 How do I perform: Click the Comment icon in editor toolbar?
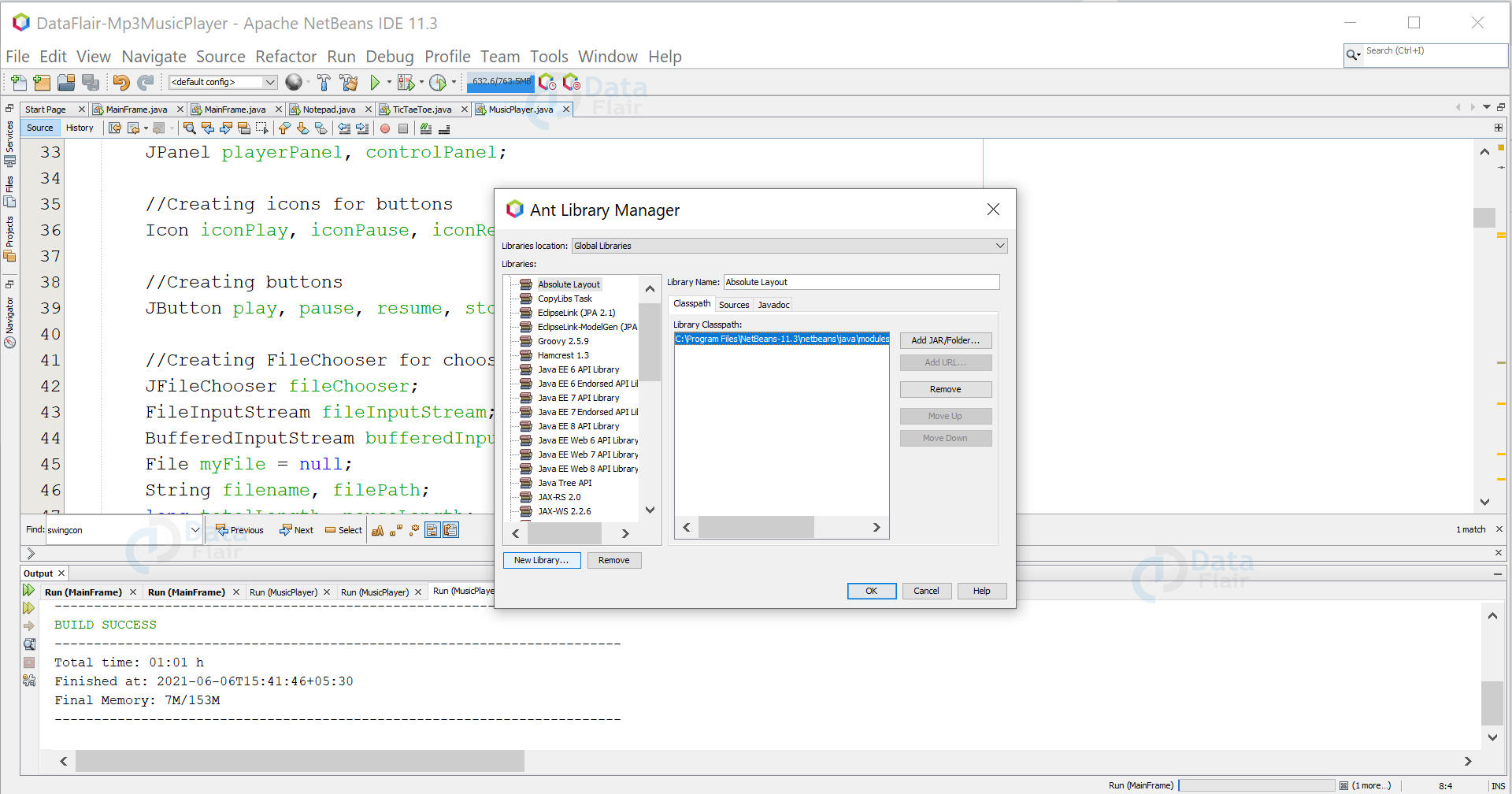coord(426,128)
